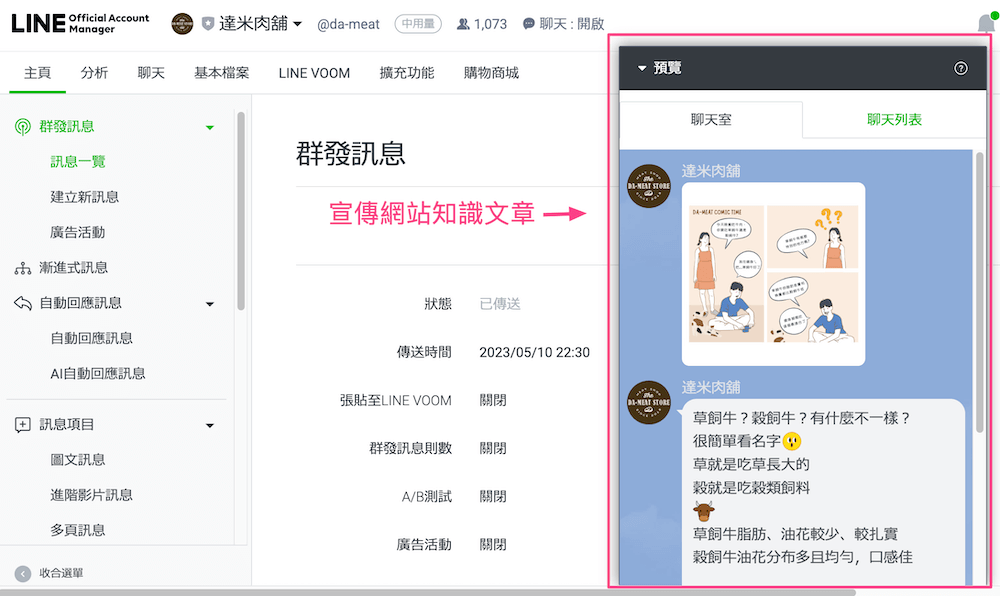Click the send time 2023/05/10 22:30
The height and width of the screenshot is (596, 1000).
(534, 353)
